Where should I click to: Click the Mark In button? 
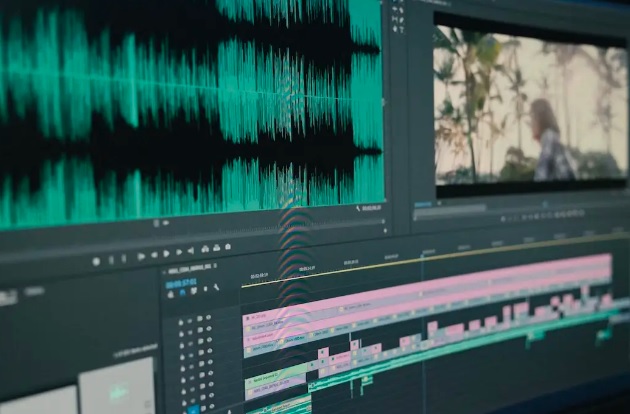coord(110,260)
